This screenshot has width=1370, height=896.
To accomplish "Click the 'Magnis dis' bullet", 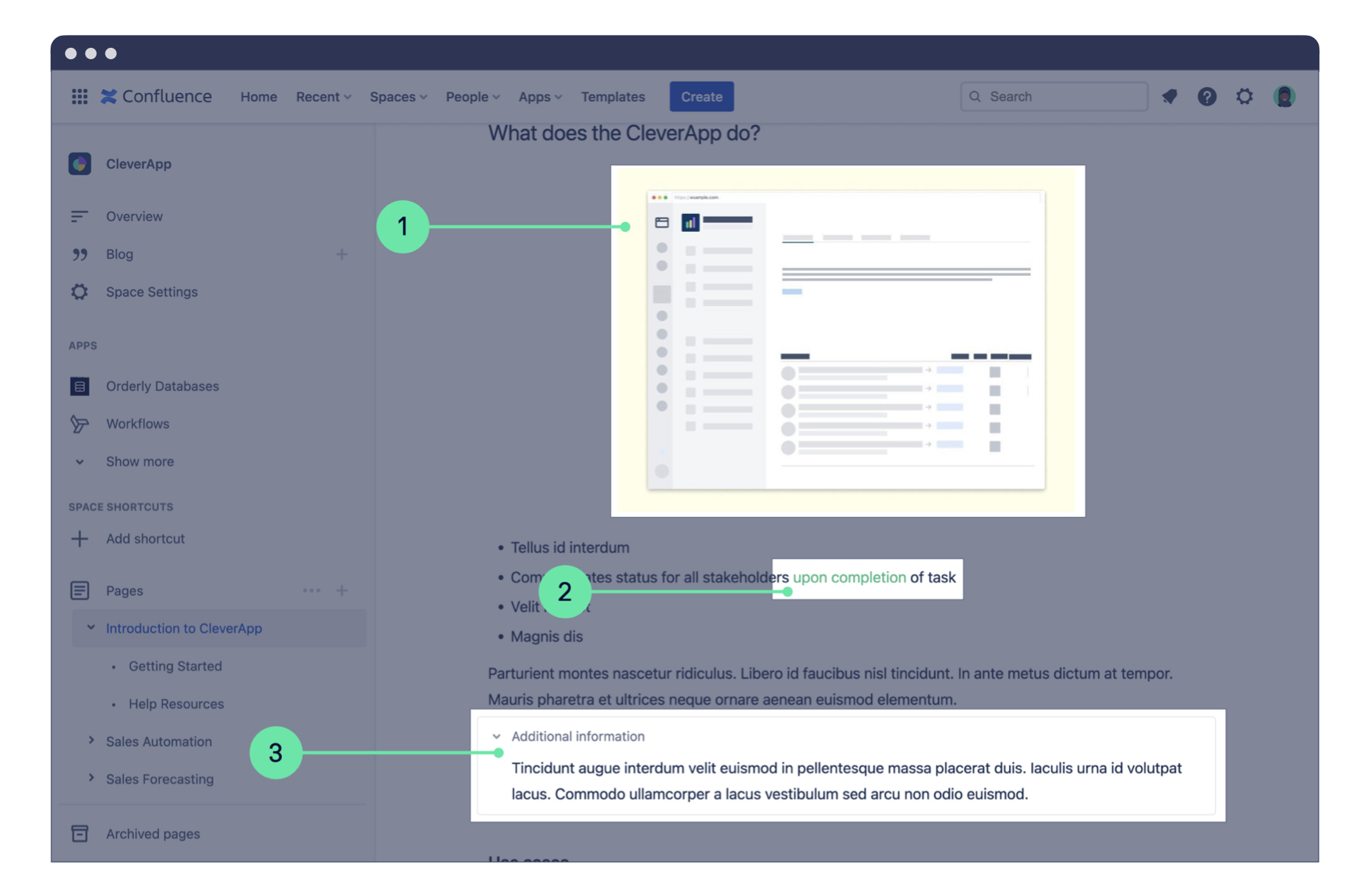I will click(x=547, y=636).
